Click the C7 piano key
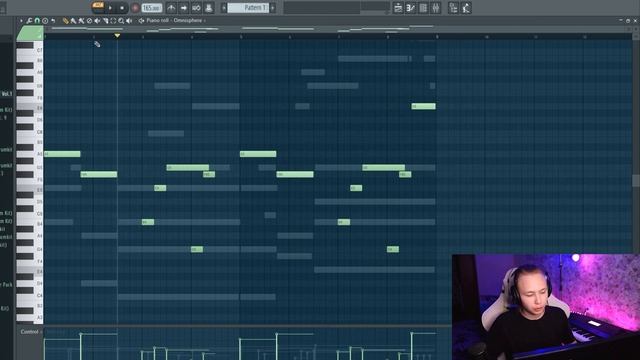 [x=30, y=50]
